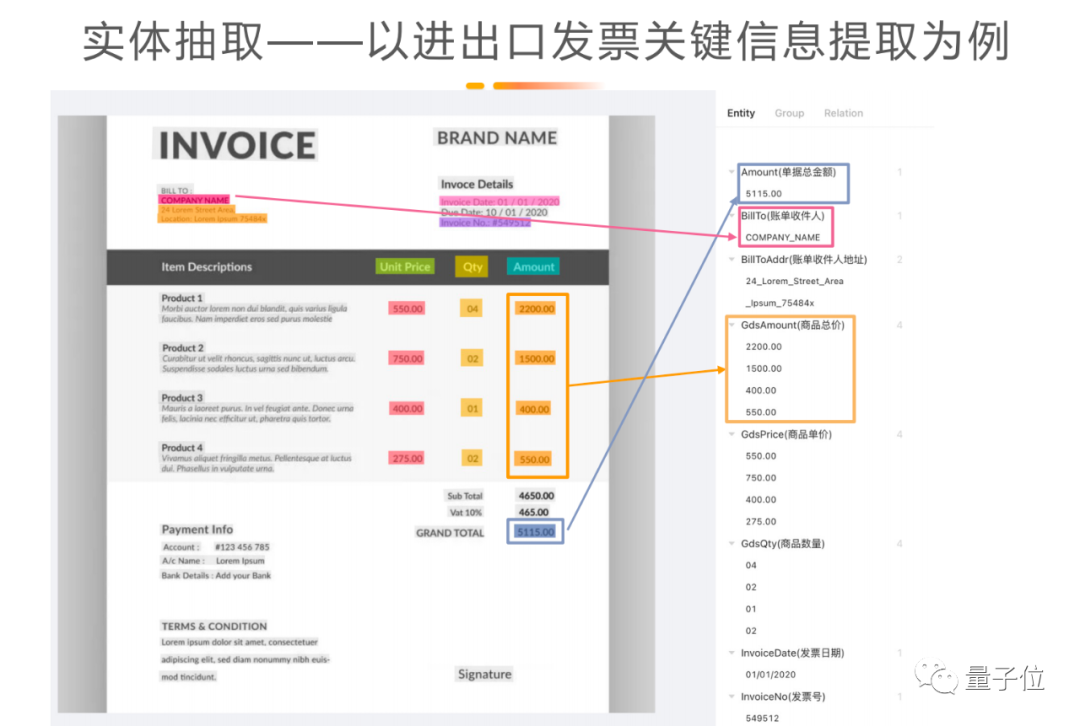This screenshot has height=726, width=1080.
Task: Collapse the GdsAmount(商品总价) group arrow
Action: (x=731, y=325)
